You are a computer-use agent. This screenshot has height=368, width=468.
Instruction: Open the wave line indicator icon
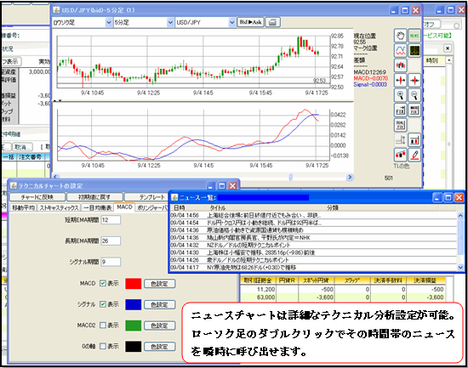[x=400, y=50]
